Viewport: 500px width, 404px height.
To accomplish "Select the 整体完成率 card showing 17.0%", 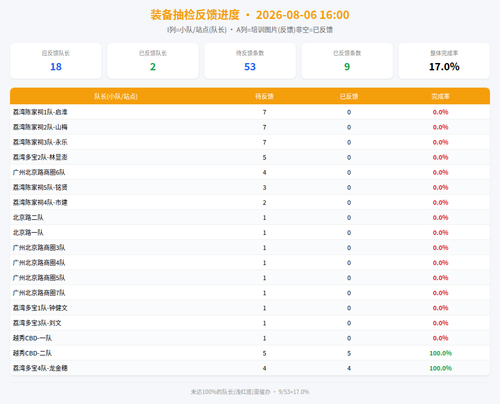I will tap(444, 61).
